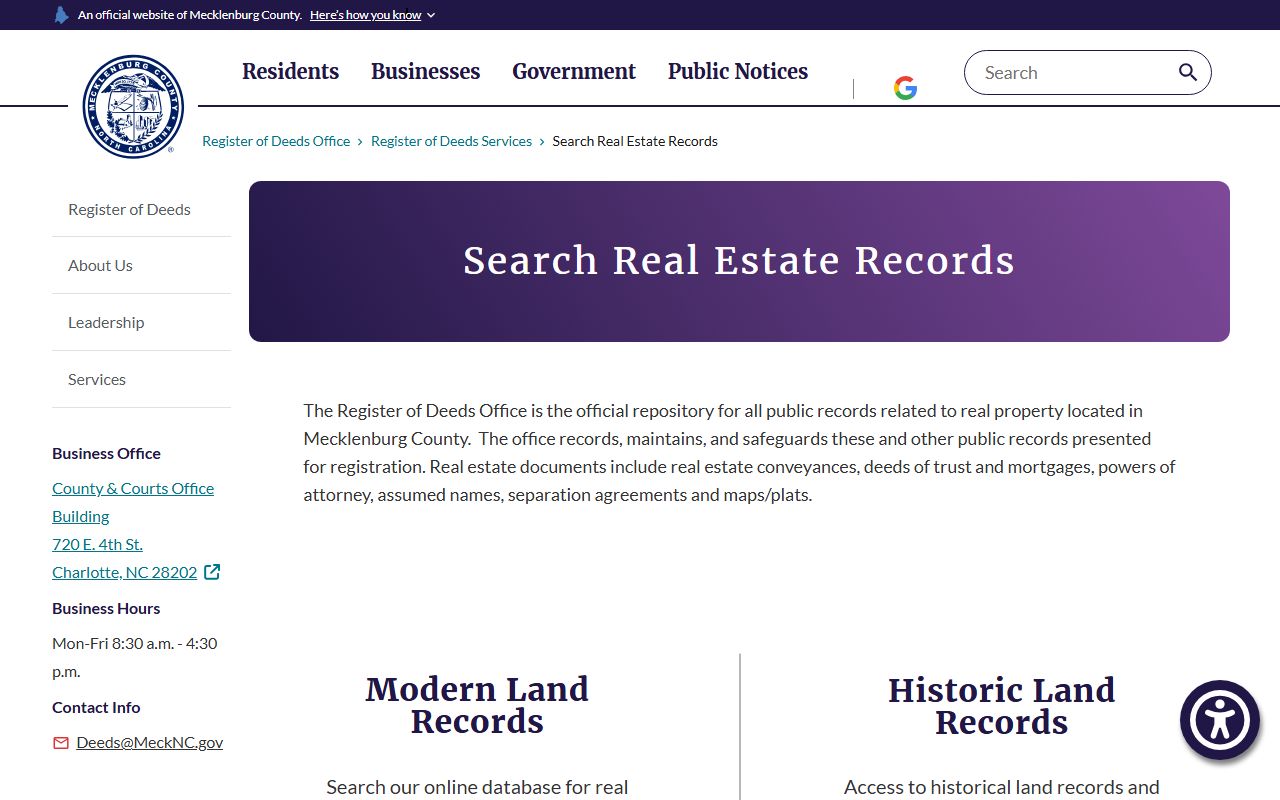The width and height of the screenshot is (1280, 800).
Task: Go to the Leadership sidebar page
Action: click(x=106, y=322)
